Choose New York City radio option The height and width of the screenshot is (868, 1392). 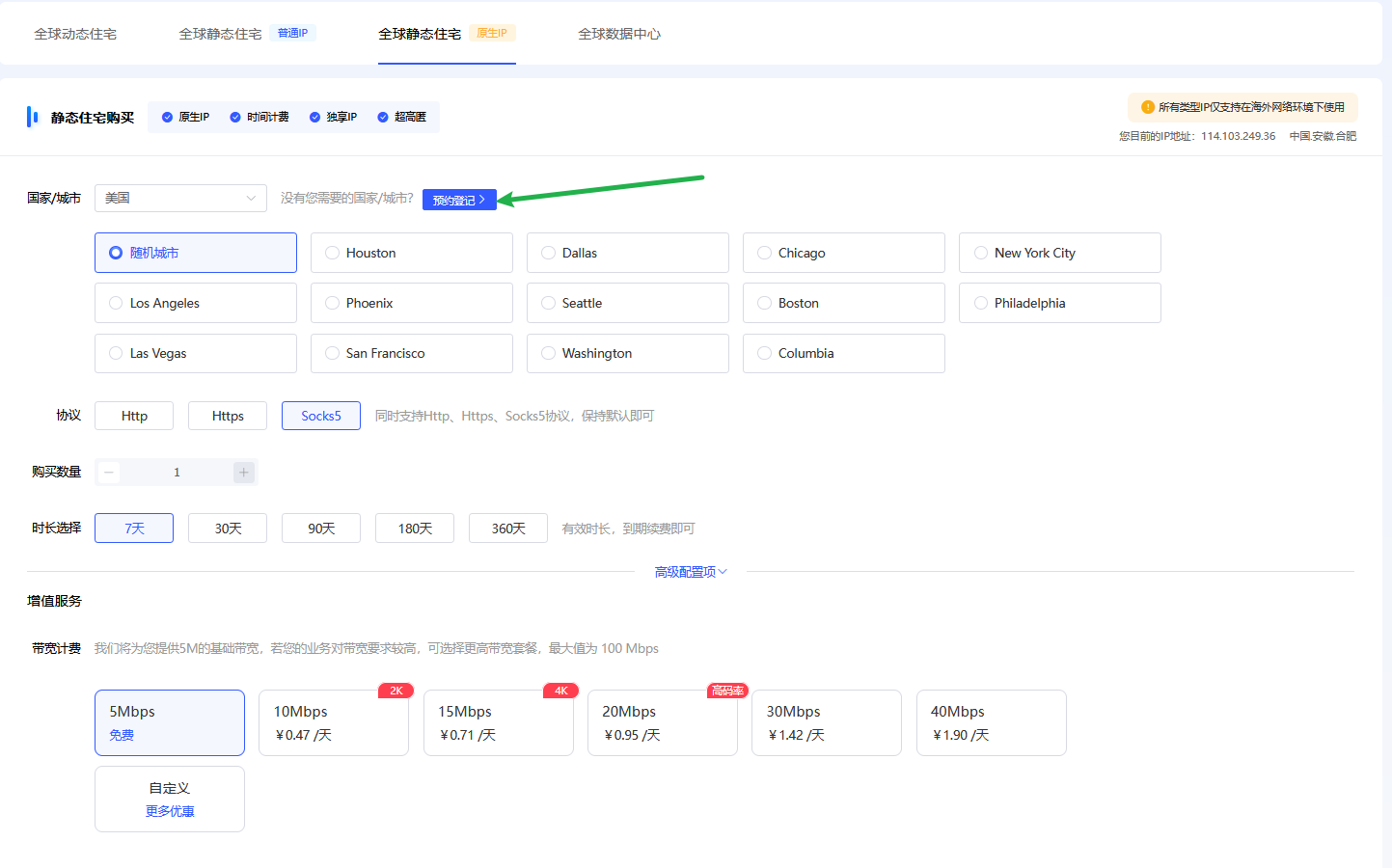[981, 253]
